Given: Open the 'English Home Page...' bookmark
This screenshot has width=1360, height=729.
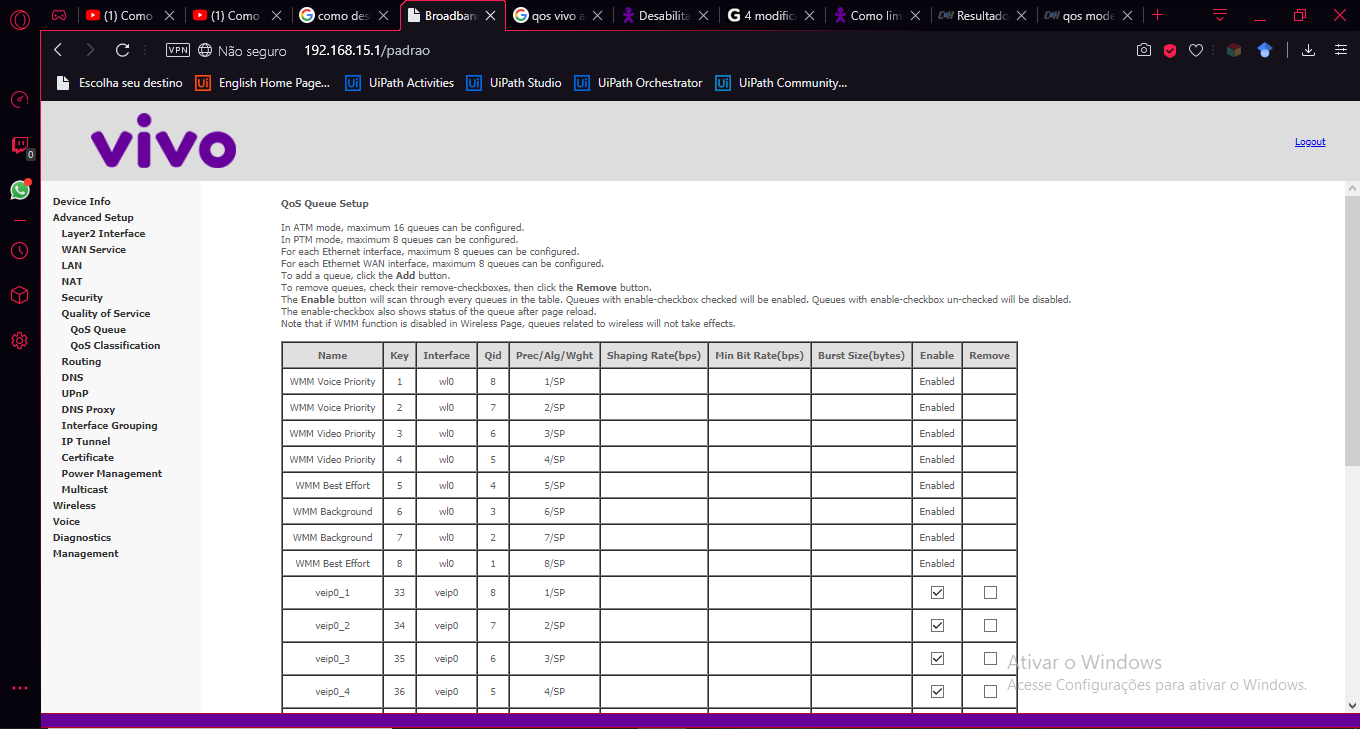Looking at the screenshot, I should pyautogui.click(x=263, y=83).
